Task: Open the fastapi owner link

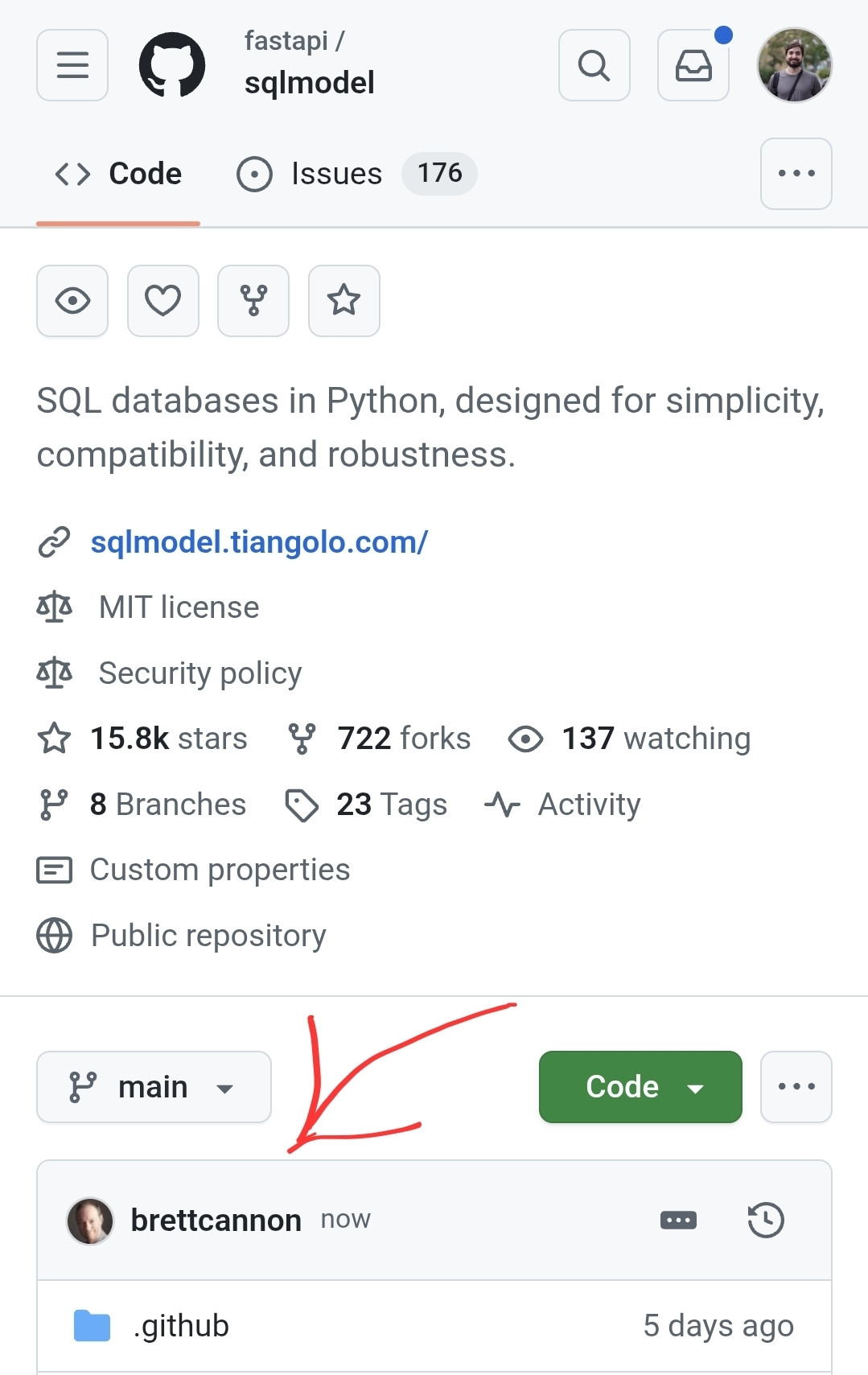Action: point(286,40)
